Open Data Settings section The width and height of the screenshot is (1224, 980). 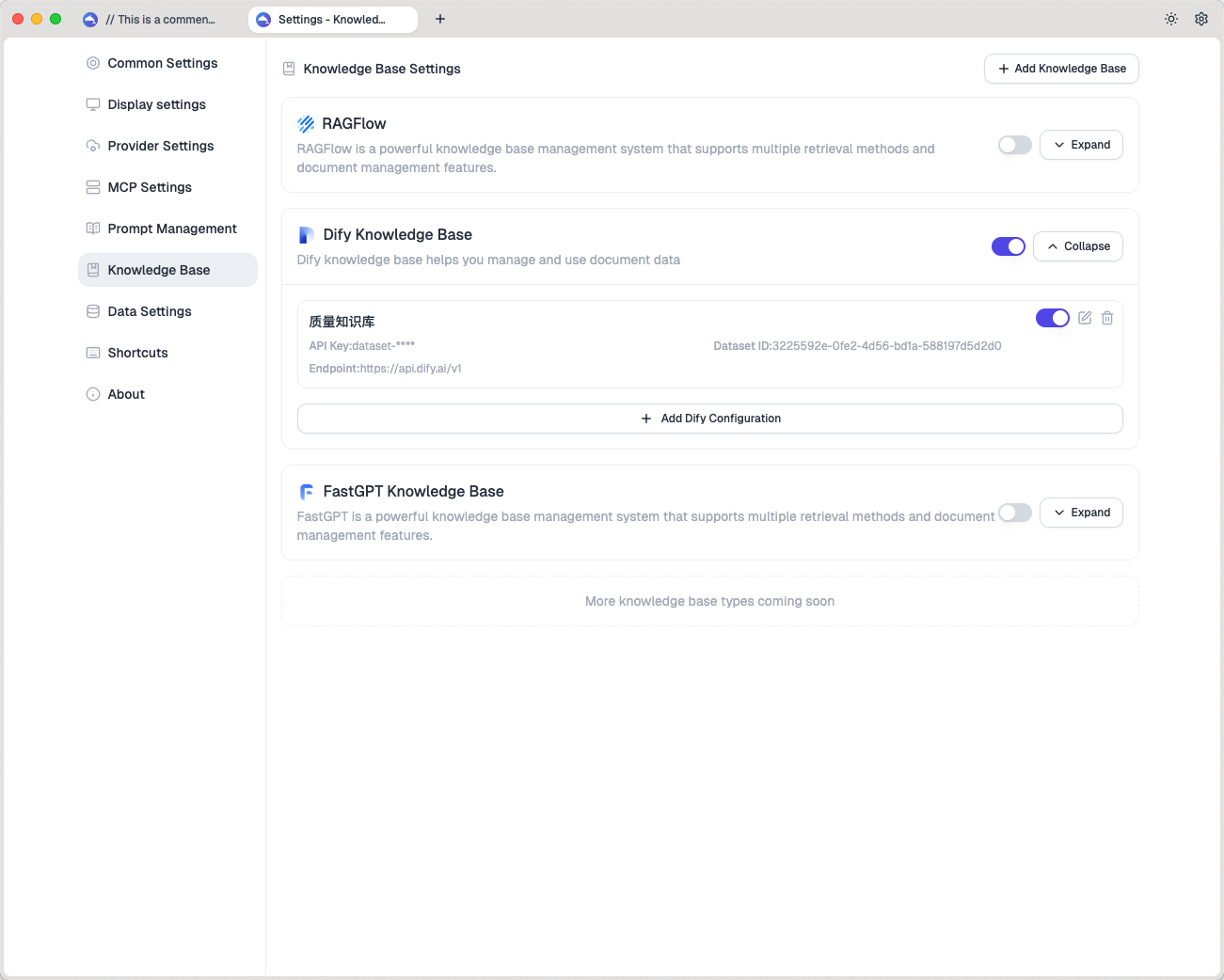pos(167,311)
